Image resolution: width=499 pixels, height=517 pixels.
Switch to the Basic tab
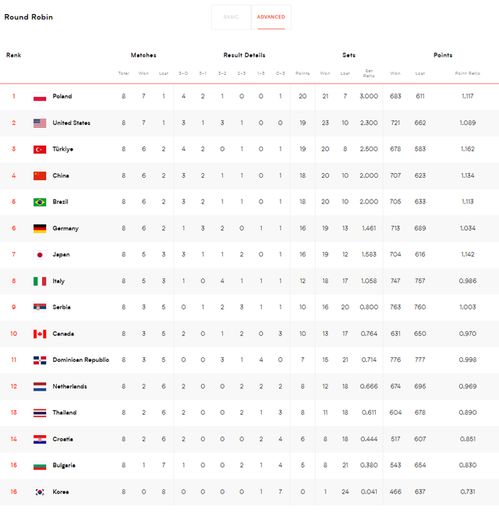coord(231,17)
